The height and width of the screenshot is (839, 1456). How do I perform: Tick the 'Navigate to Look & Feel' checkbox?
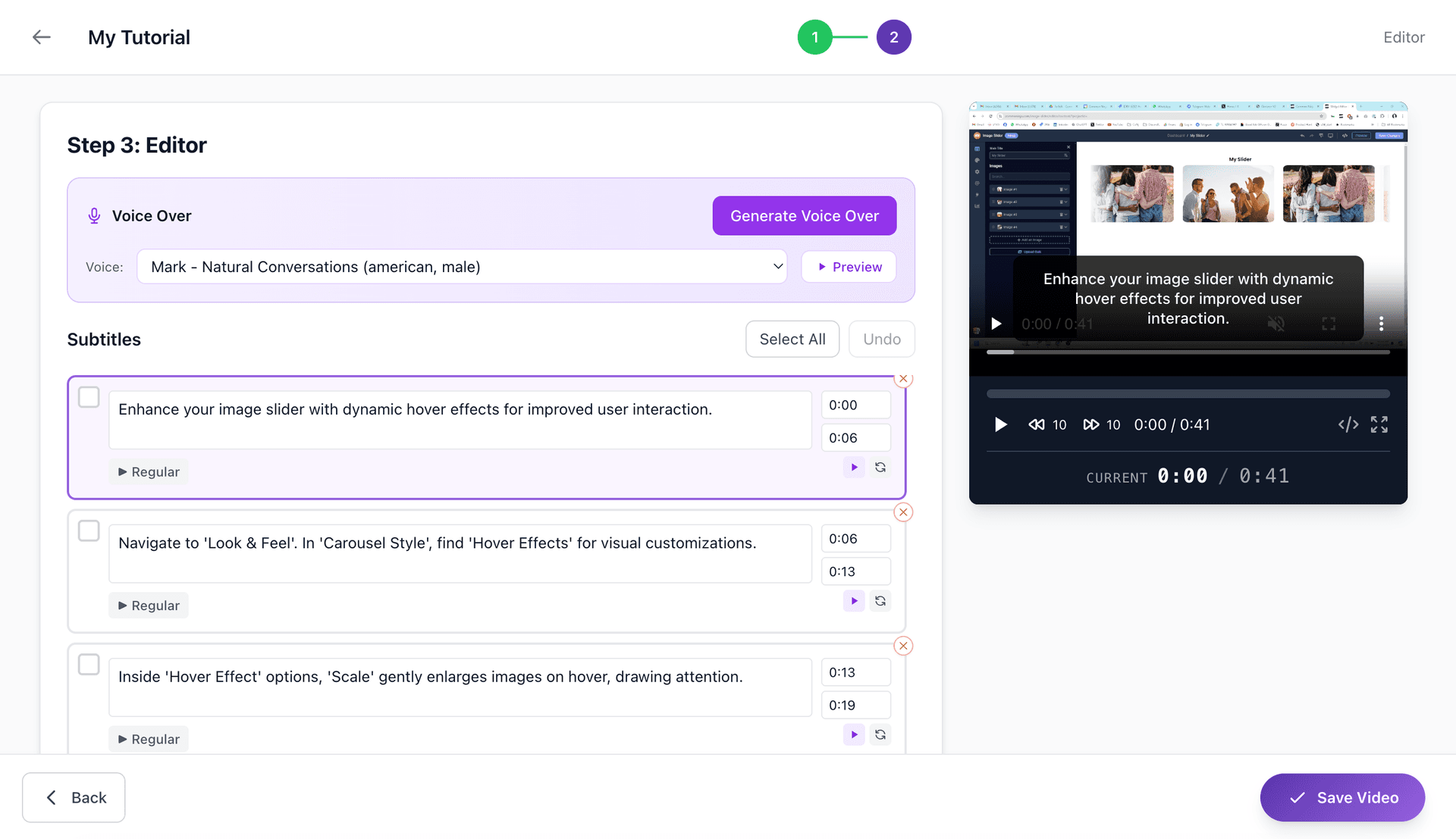pos(89,531)
